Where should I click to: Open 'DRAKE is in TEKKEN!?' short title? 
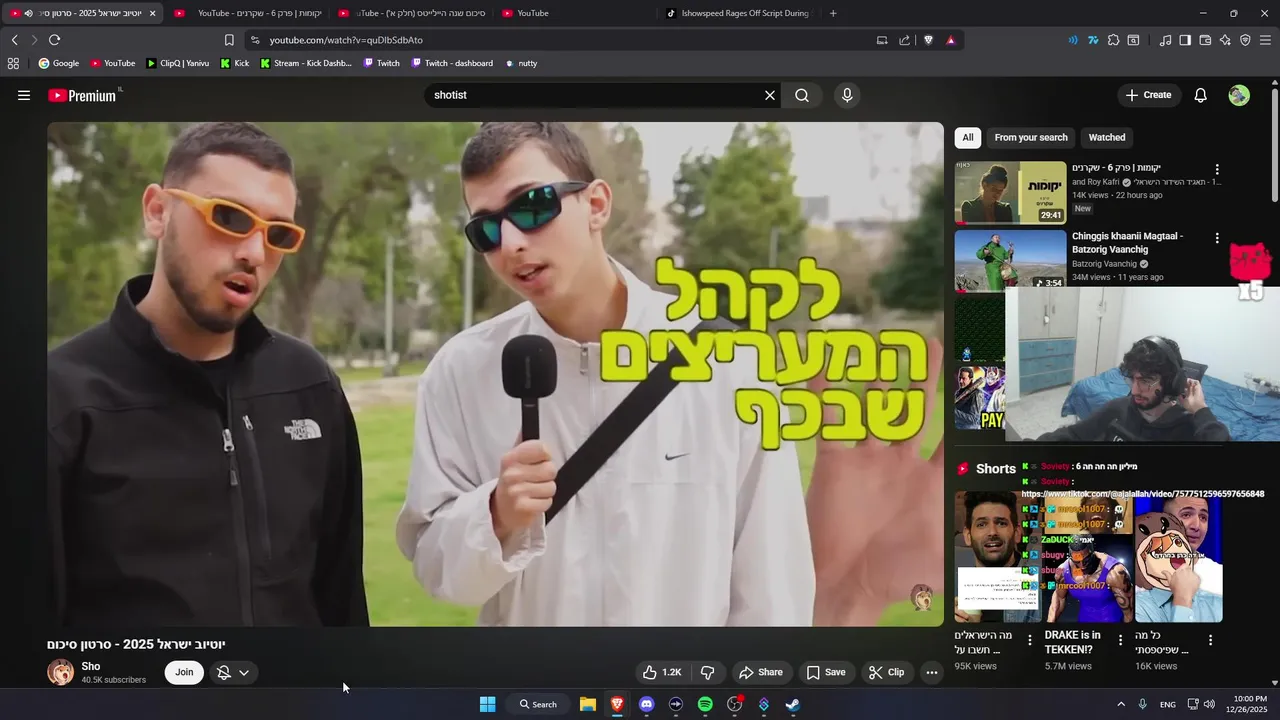[x=1072, y=642]
